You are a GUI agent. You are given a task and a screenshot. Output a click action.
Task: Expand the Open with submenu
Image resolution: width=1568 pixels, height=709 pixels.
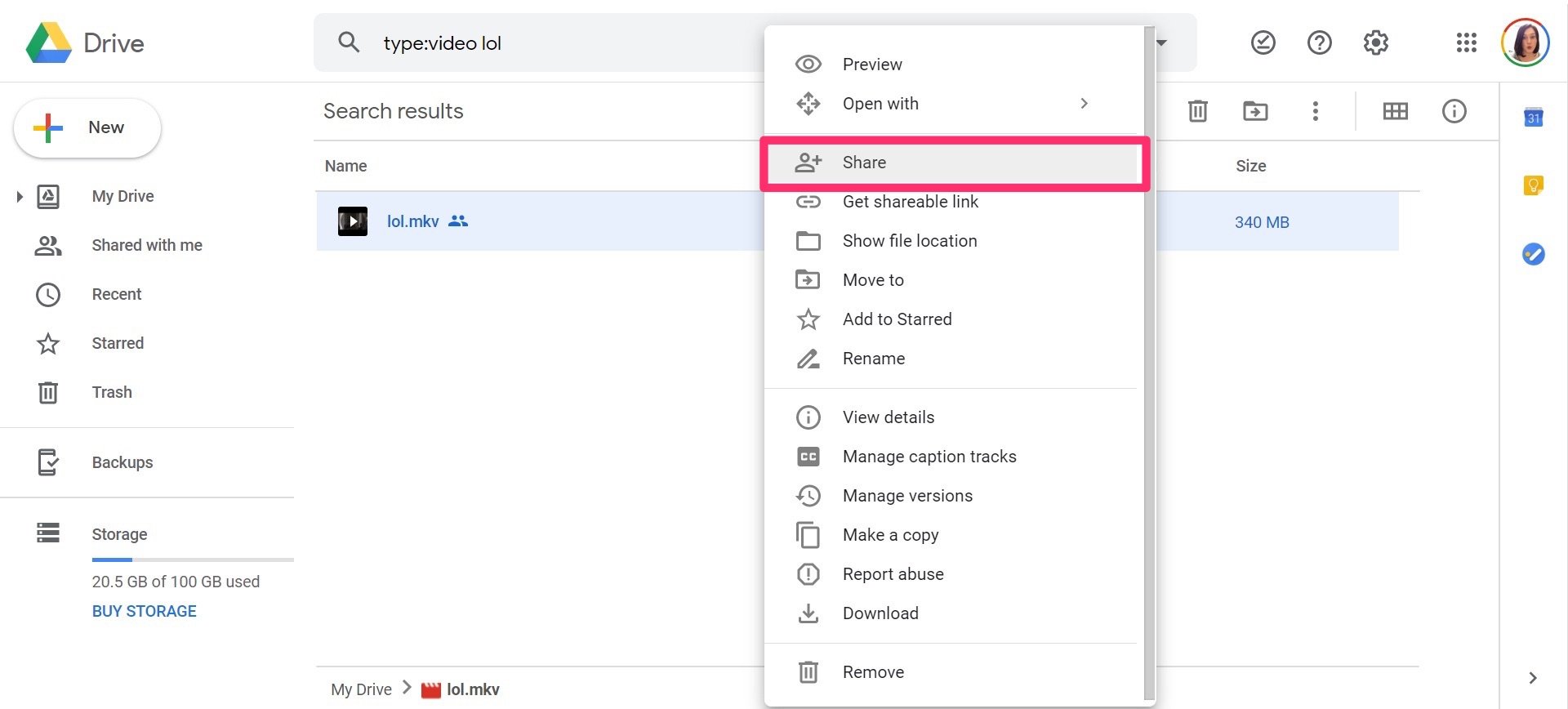point(1083,104)
